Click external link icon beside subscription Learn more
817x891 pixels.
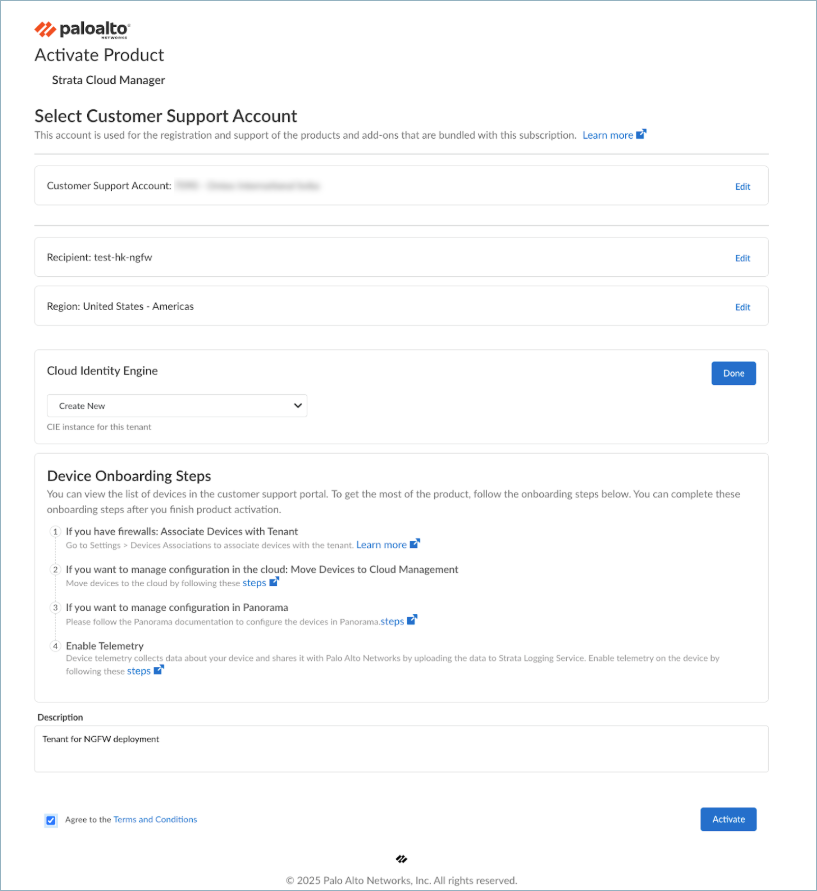click(642, 135)
